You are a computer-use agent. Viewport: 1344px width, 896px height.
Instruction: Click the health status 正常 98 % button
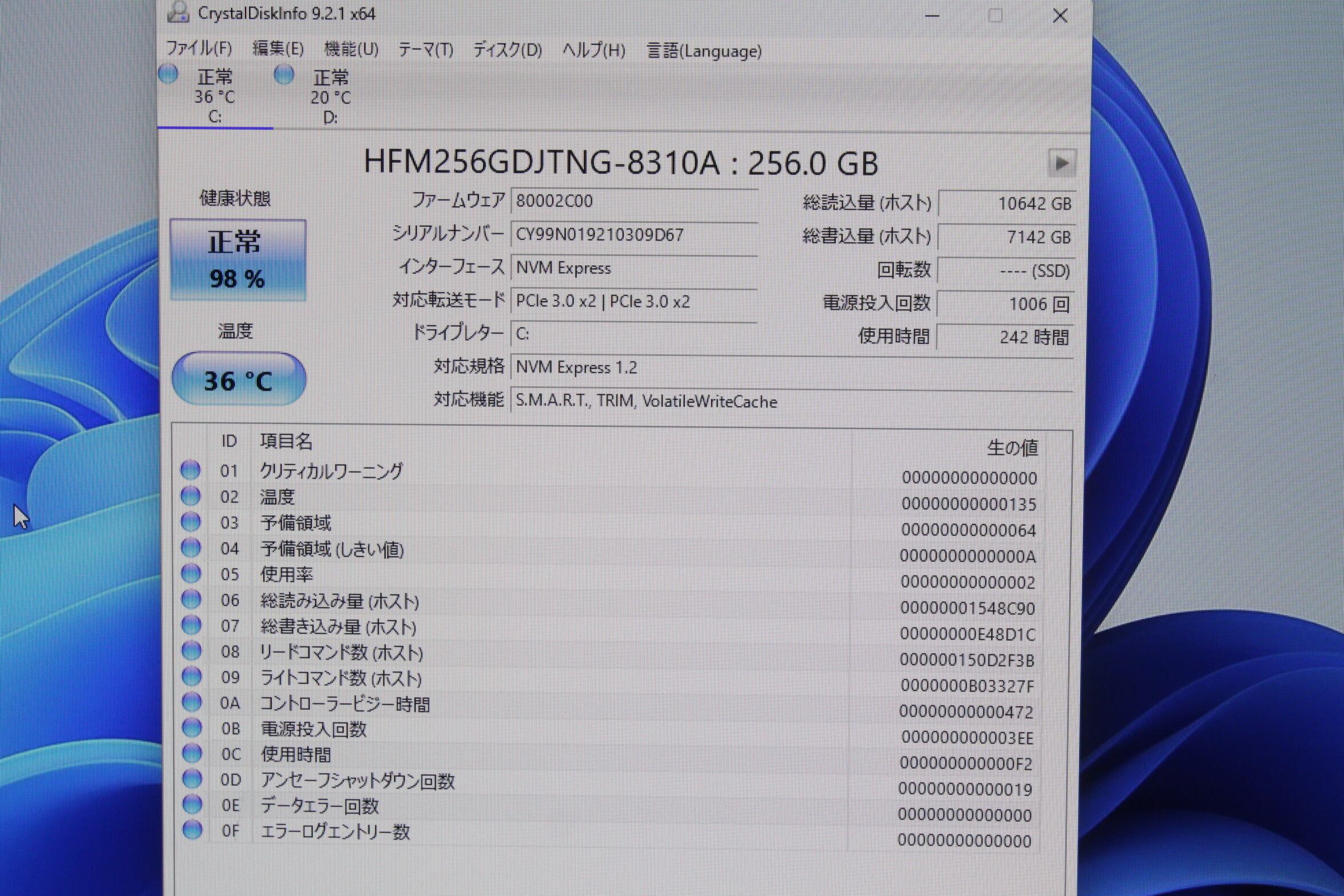coord(238,260)
